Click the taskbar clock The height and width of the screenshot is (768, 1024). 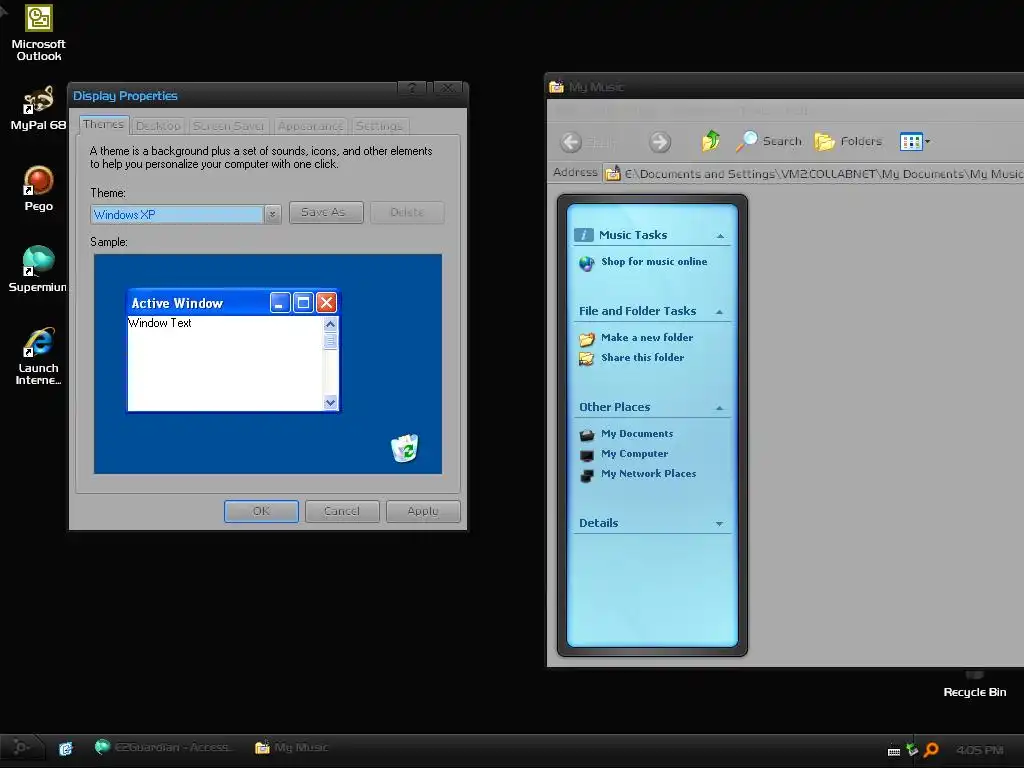(980, 750)
